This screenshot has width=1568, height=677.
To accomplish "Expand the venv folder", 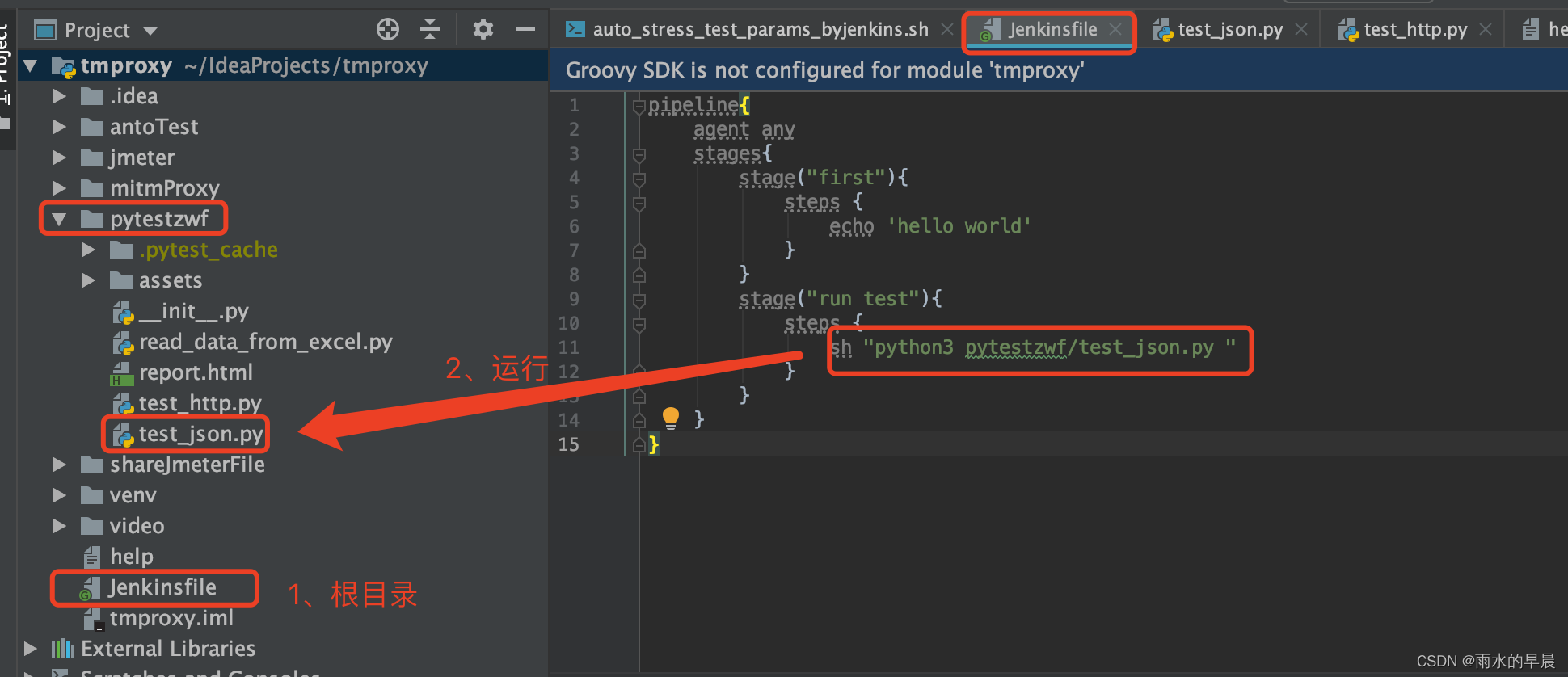I will coord(59,495).
